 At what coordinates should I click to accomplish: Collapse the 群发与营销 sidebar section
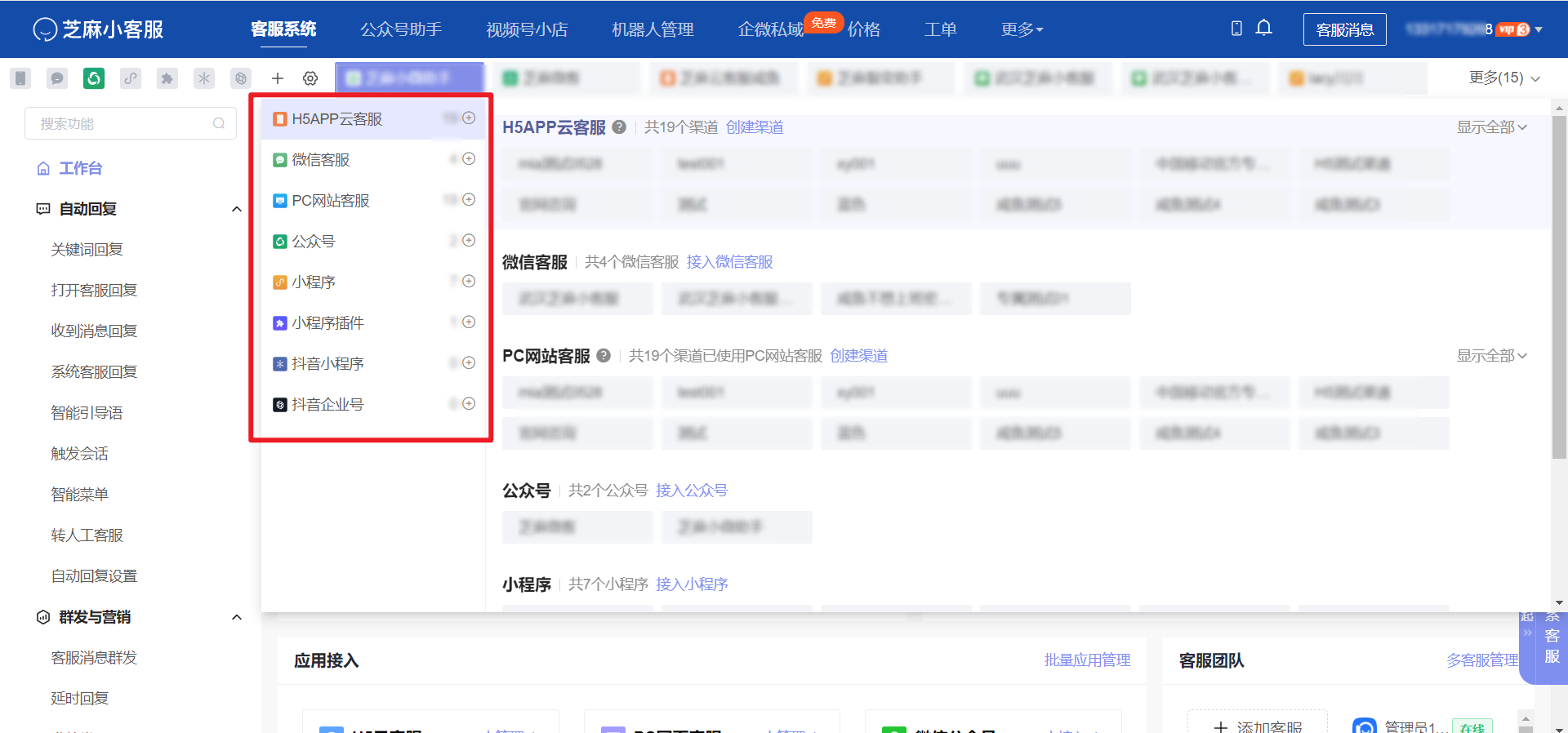click(x=237, y=617)
